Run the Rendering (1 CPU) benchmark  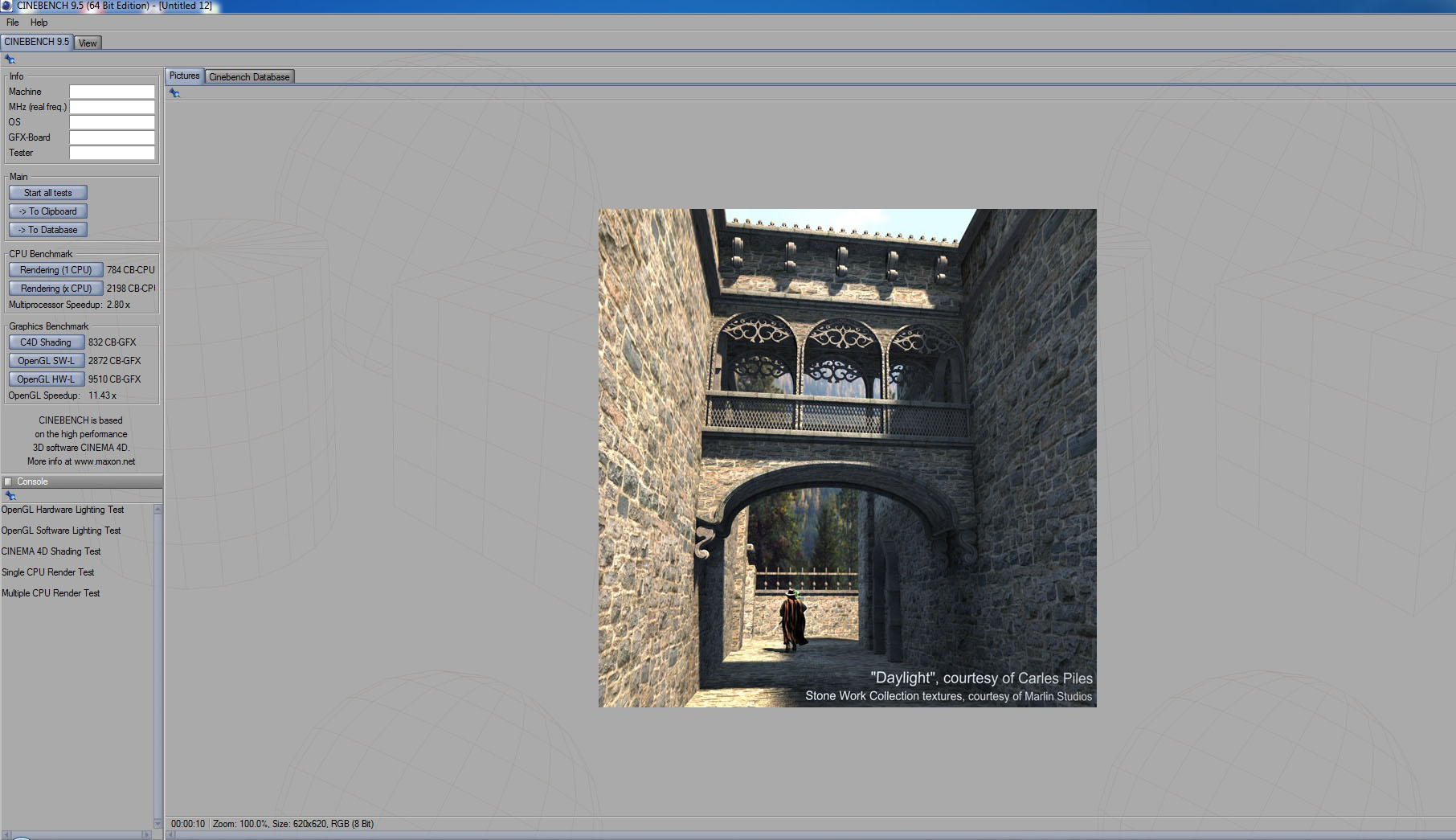coord(56,270)
